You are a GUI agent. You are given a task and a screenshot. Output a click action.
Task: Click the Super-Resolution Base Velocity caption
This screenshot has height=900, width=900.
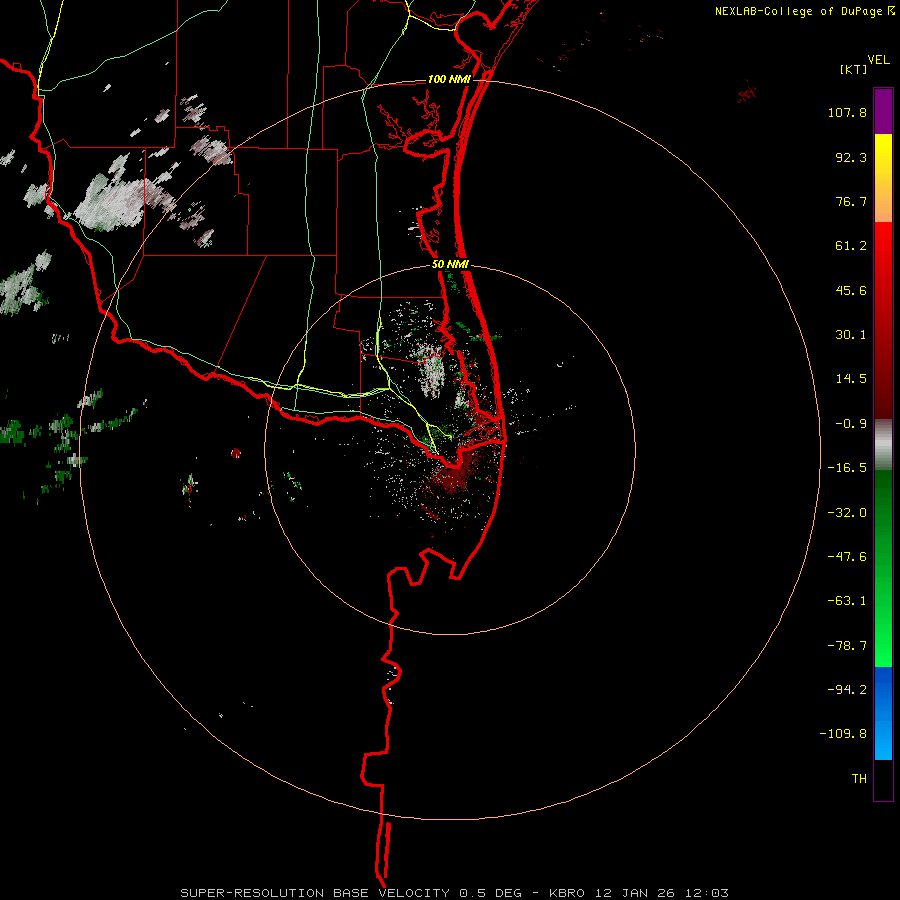pos(455,893)
